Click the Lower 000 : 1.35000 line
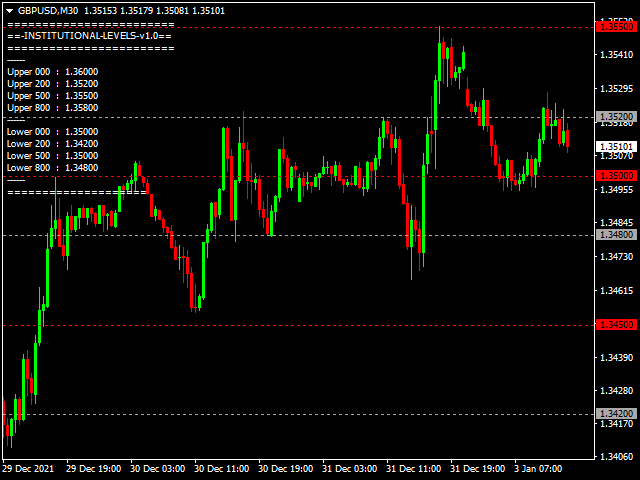 (x=53, y=132)
